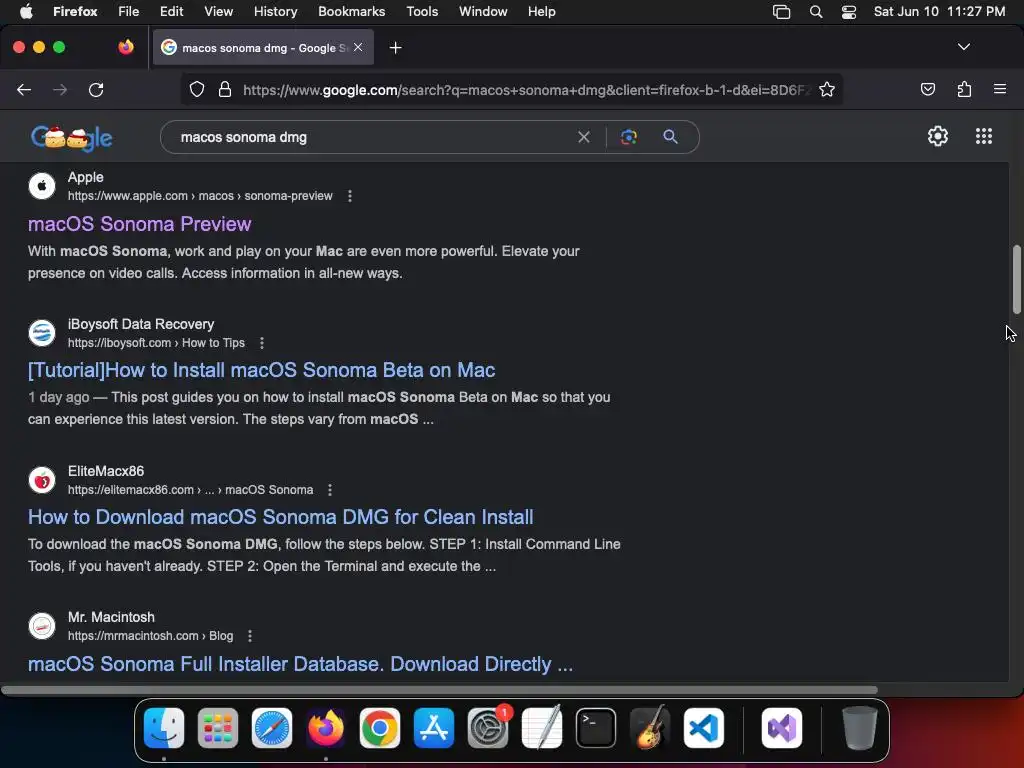Submit search with the magnifier icon

point(670,136)
